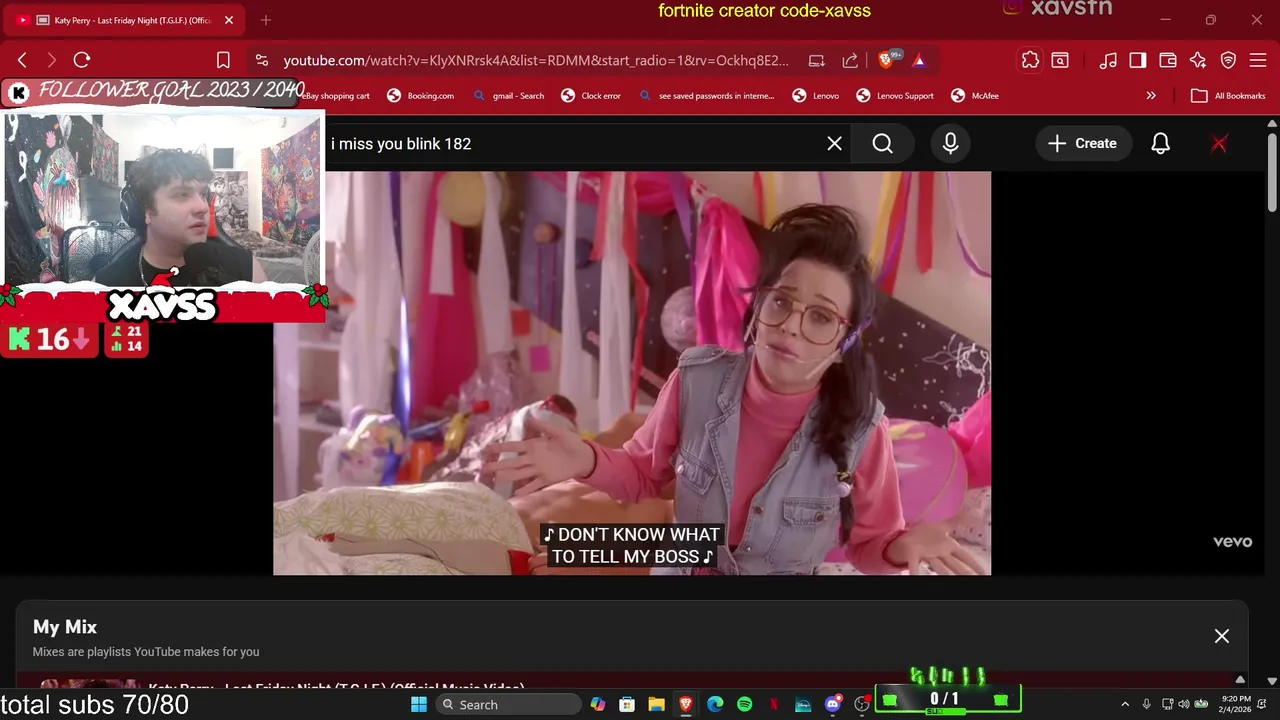Image resolution: width=1280 pixels, height=720 pixels.
Task: Open File Explorer from taskbar
Action: click(x=656, y=704)
